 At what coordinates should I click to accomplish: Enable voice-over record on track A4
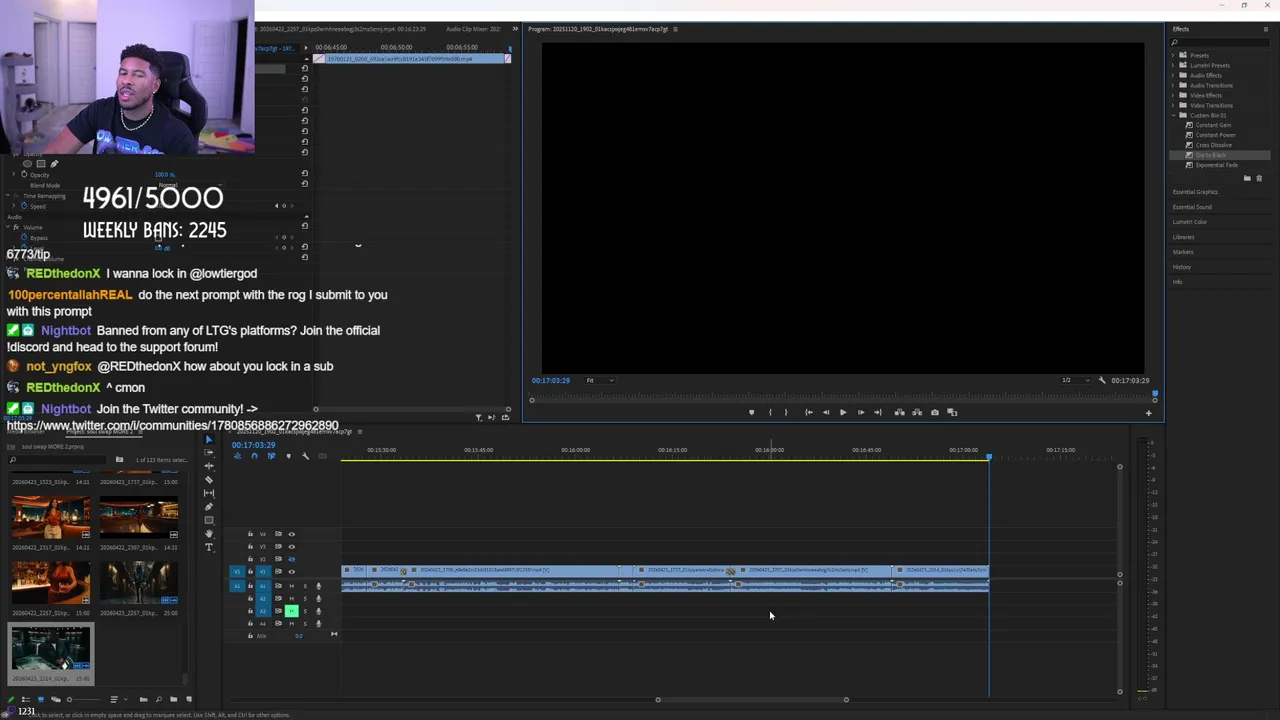[x=318, y=623]
